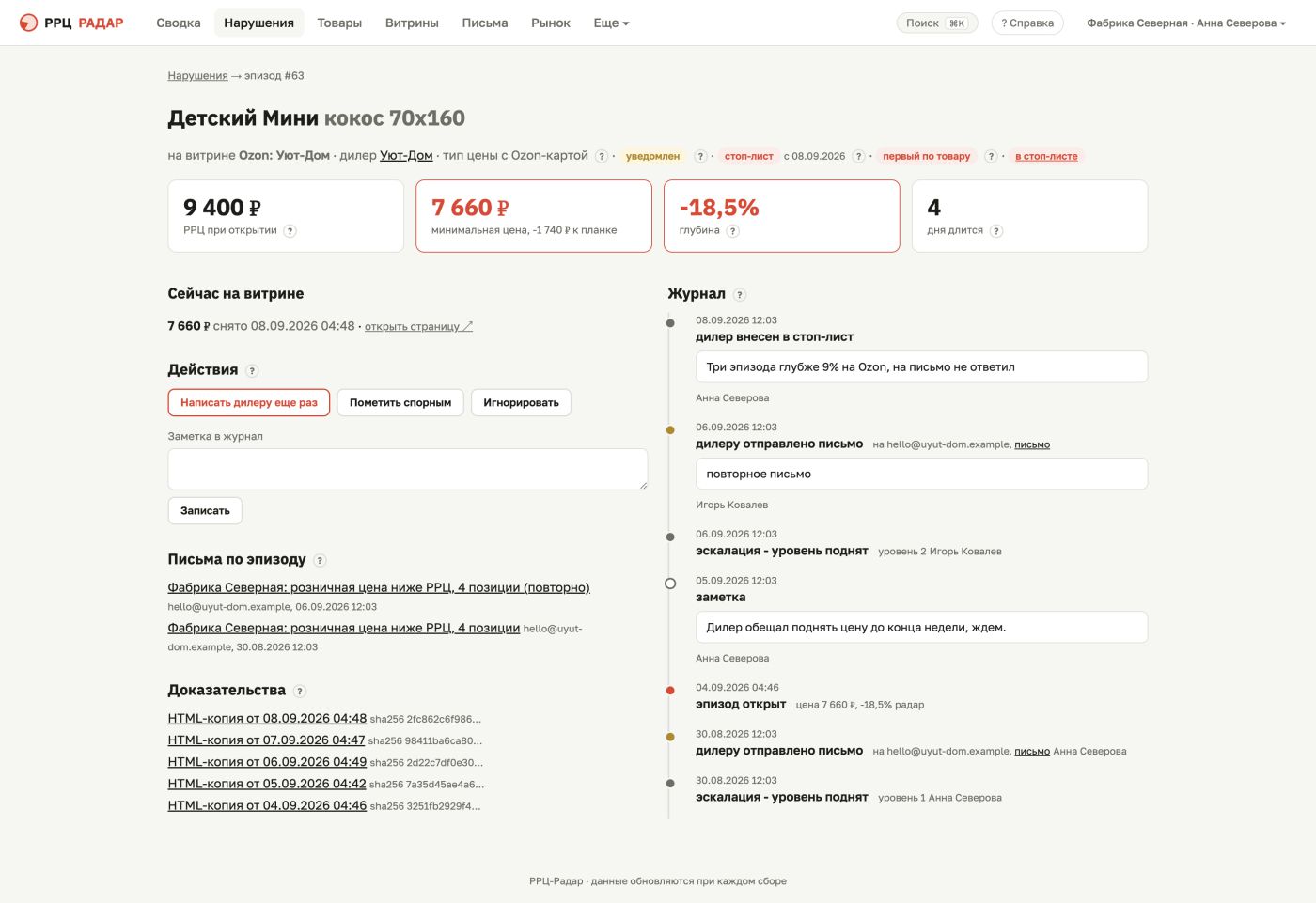Open HTML-копия от 06.09.2026 04:49
Screen dimensions: 1316x903
pyautogui.click(x=267, y=761)
